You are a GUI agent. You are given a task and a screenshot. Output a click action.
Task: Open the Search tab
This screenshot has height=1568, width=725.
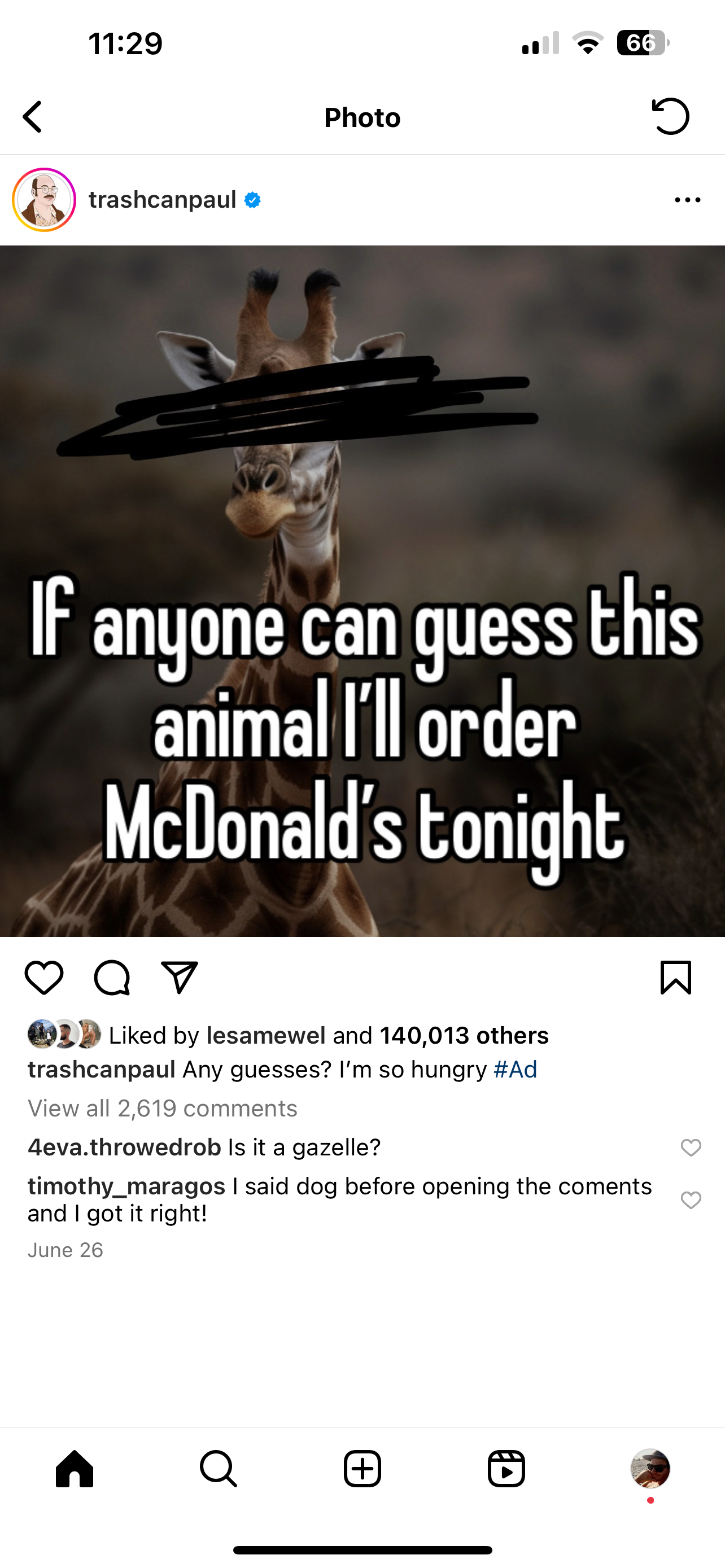tap(218, 1469)
